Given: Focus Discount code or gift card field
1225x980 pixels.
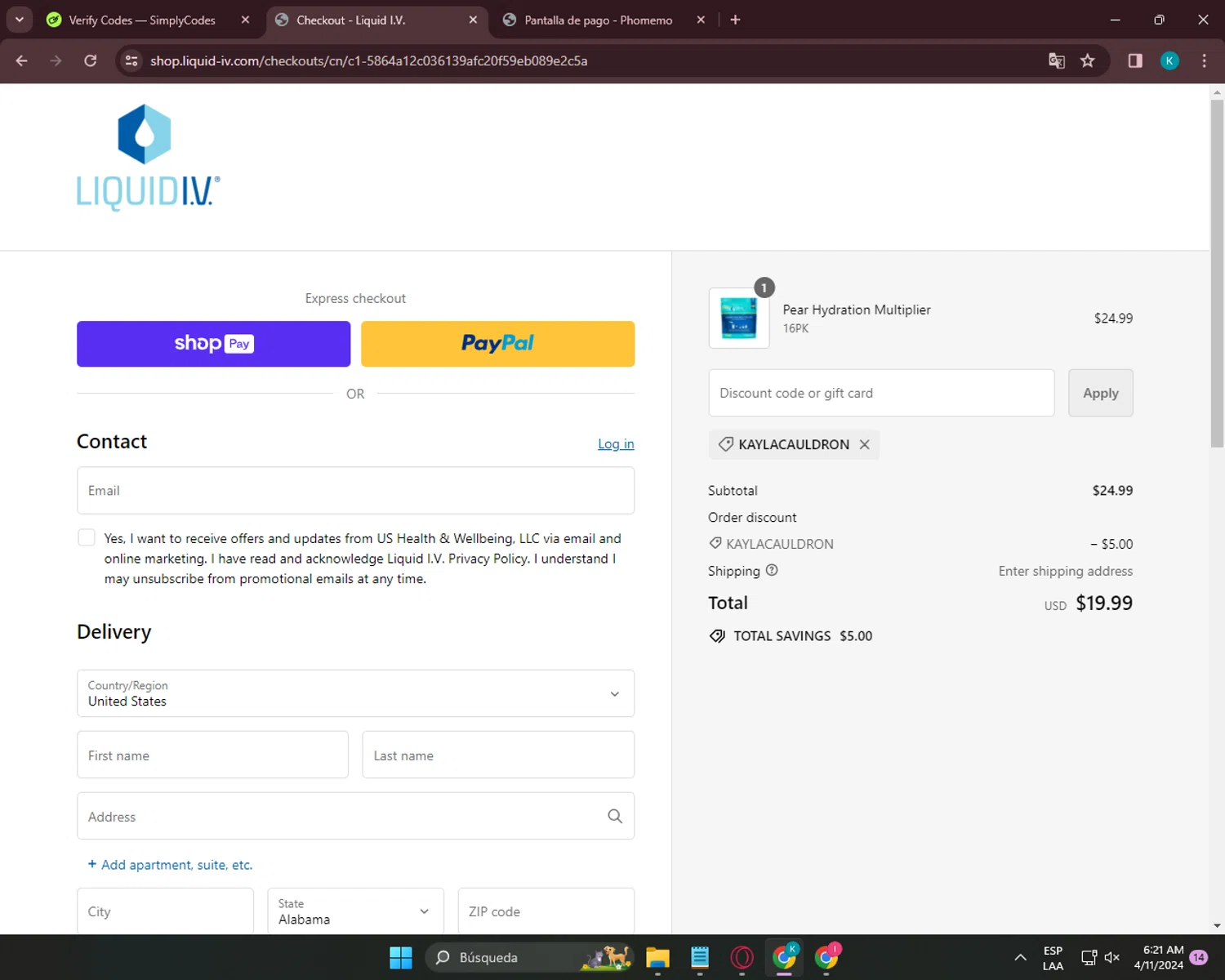Looking at the screenshot, I should pos(881,393).
